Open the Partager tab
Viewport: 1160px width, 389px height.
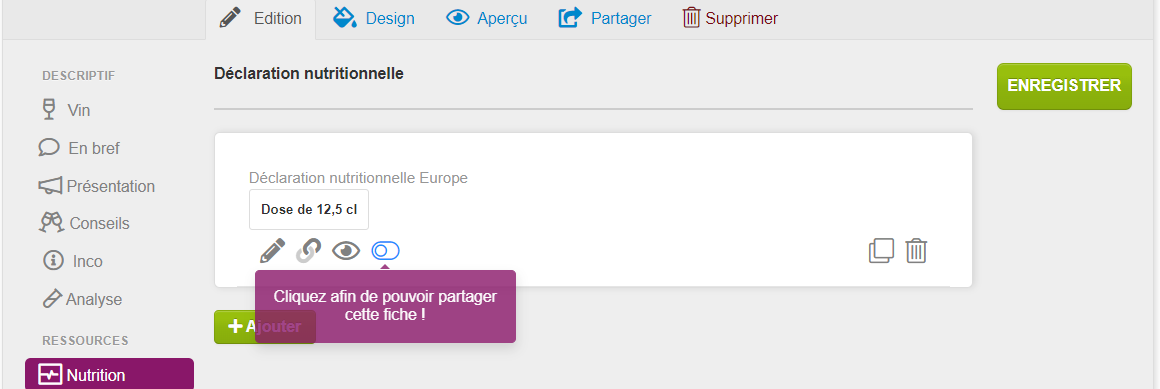coord(605,18)
